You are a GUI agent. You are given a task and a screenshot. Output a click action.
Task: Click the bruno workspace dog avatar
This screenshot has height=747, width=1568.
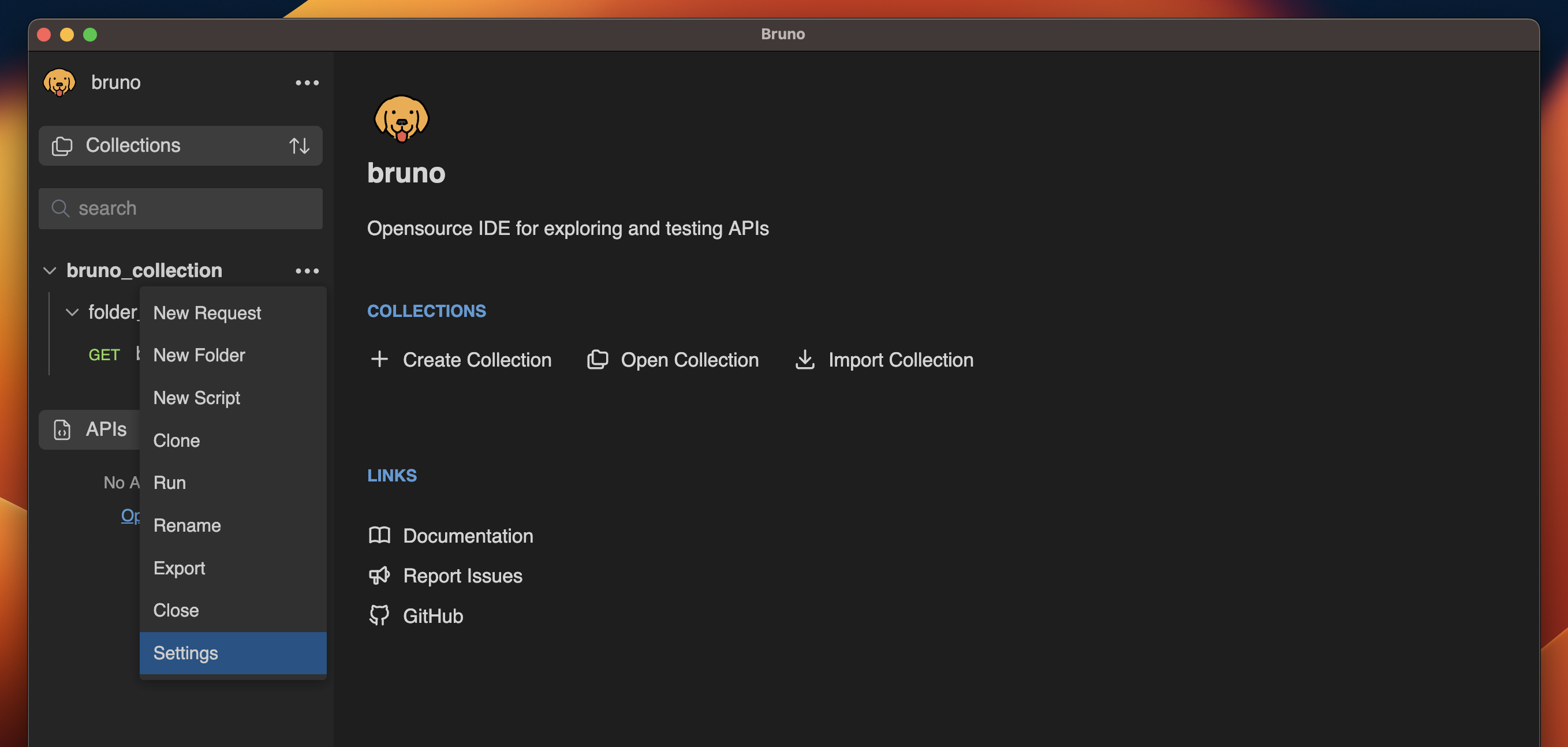tap(59, 82)
